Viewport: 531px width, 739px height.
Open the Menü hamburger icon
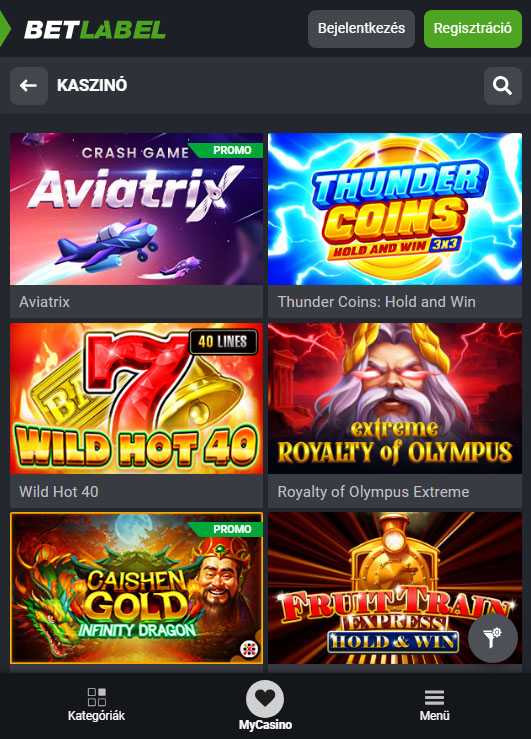tap(434, 698)
